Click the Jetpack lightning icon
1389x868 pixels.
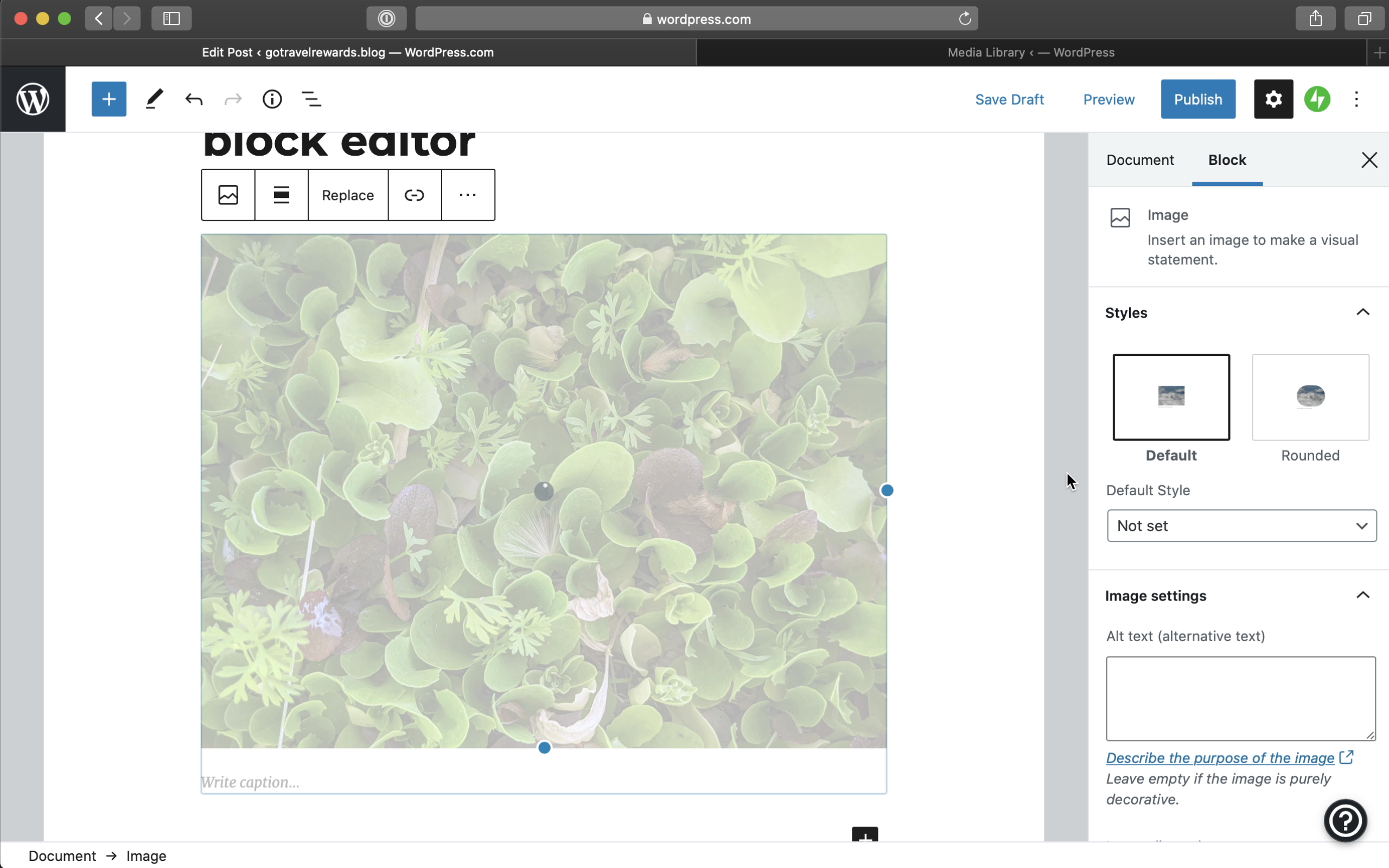tap(1317, 99)
